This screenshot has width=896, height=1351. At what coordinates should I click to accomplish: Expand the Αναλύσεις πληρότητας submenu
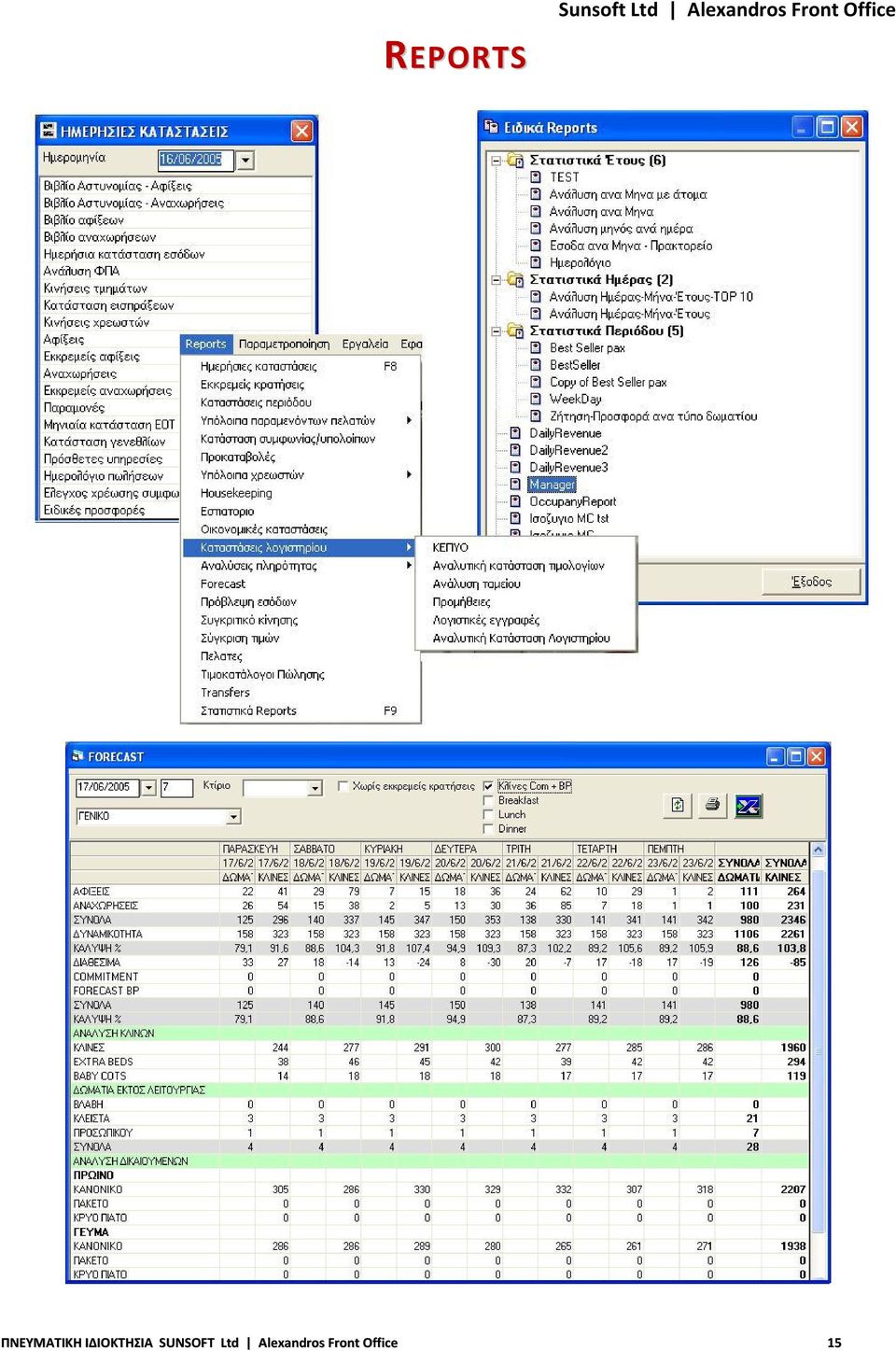[409, 566]
